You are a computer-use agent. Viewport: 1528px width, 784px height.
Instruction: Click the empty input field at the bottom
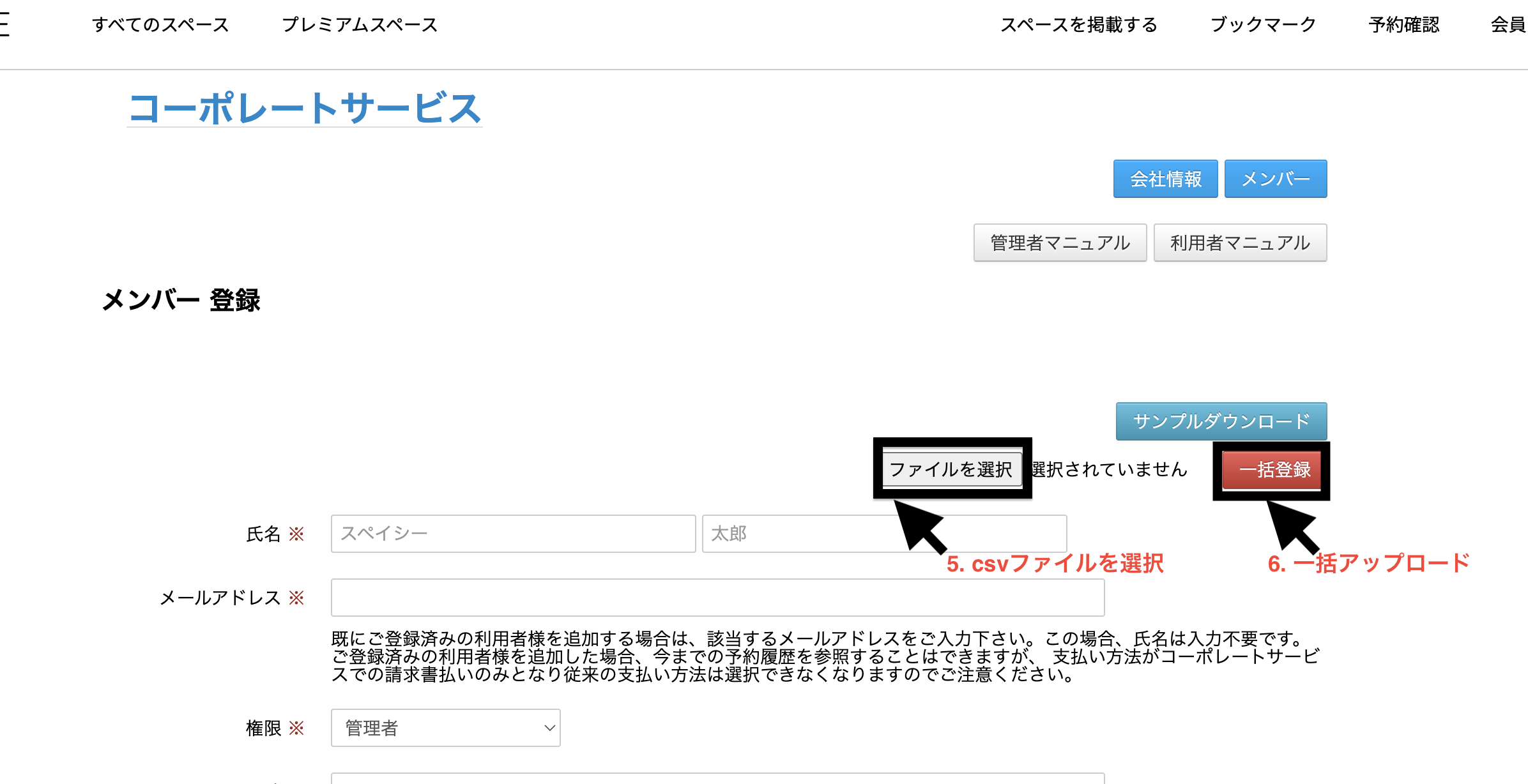pyautogui.click(x=717, y=780)
